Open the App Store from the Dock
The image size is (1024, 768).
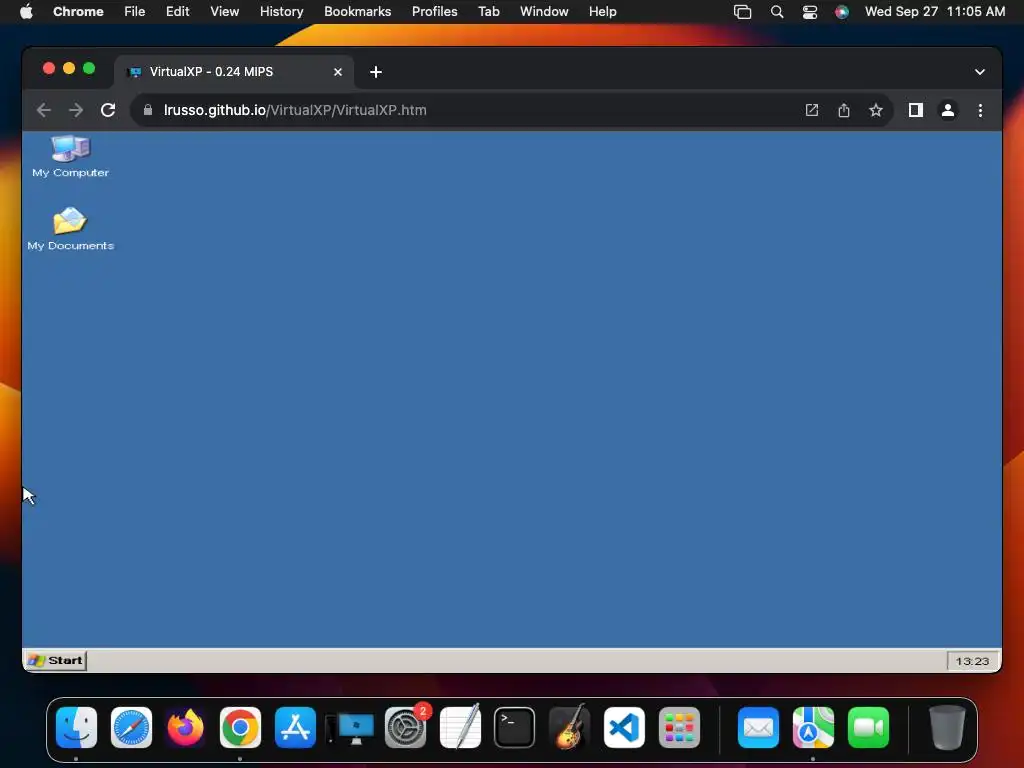[295, 728]
